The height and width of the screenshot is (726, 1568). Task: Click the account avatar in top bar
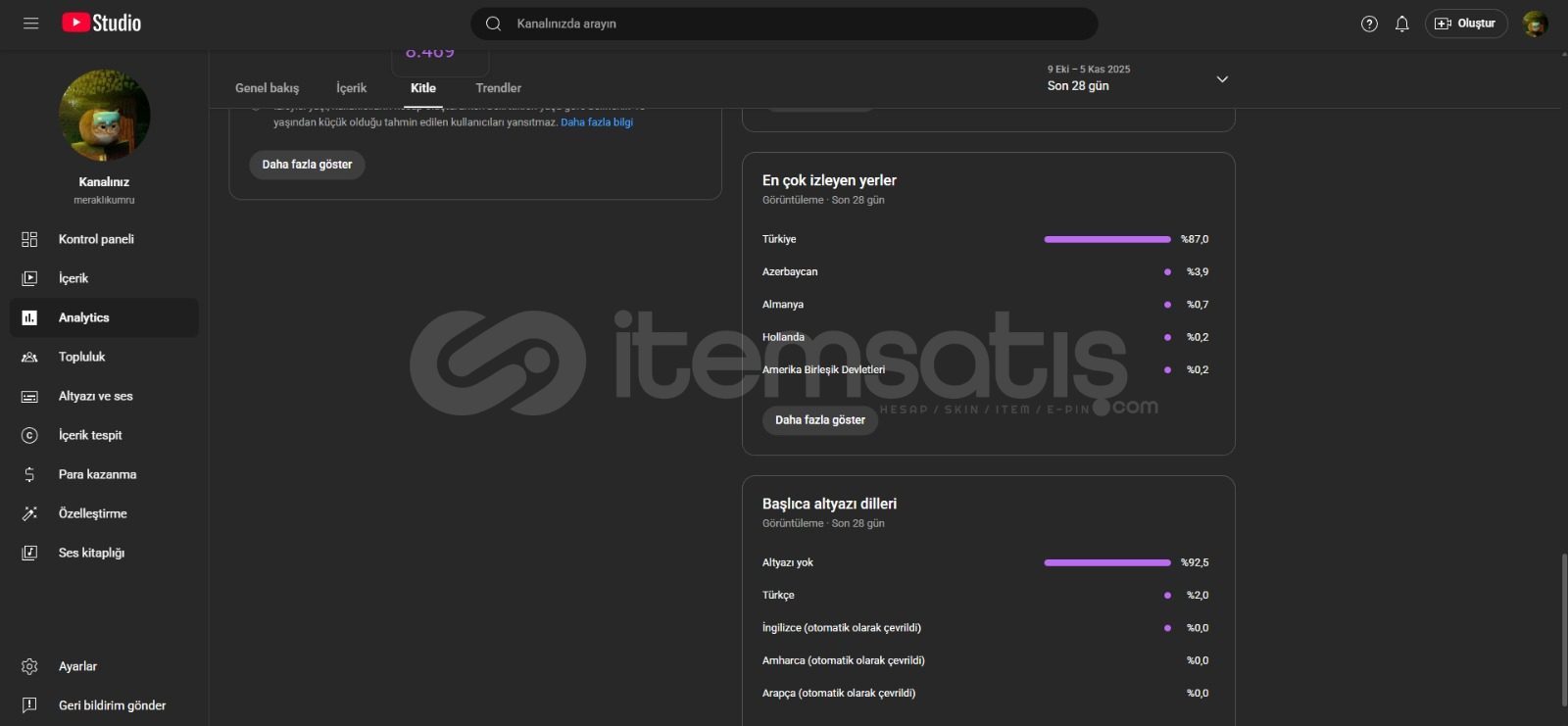point(1535,24)
